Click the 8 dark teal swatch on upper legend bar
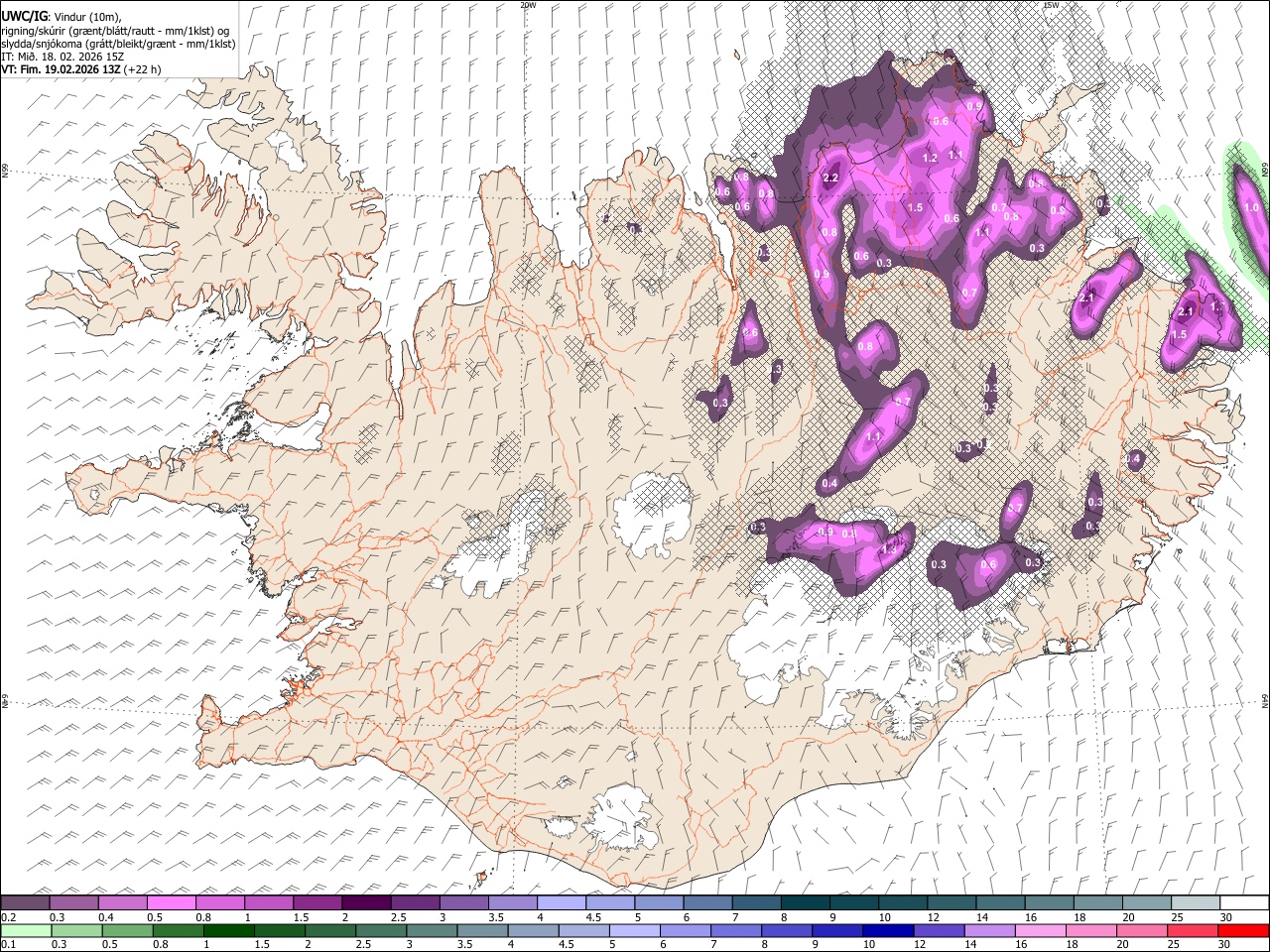1270x952 pixels. (x=804, y=902)
